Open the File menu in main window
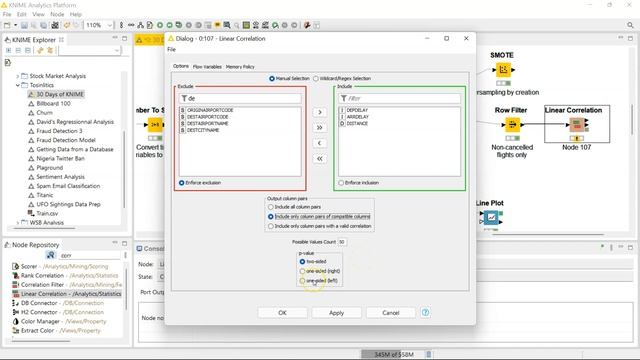640x360 pixels. (x=7, y=14)
